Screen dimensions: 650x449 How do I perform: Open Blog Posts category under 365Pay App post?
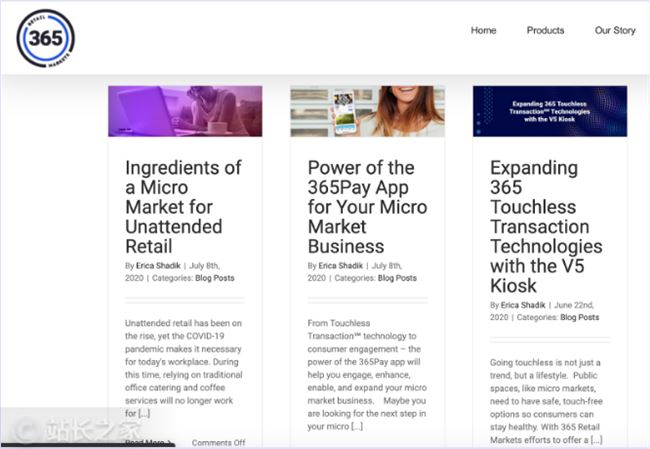click(x=397, y=278)
